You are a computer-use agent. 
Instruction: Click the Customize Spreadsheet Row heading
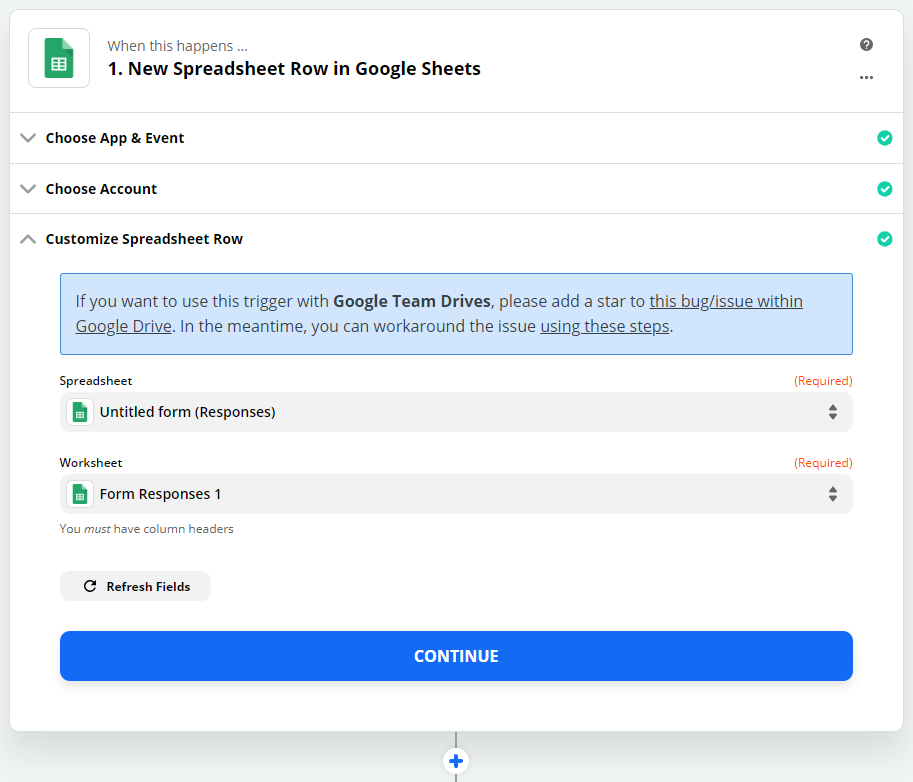click(x=144, y=239)
